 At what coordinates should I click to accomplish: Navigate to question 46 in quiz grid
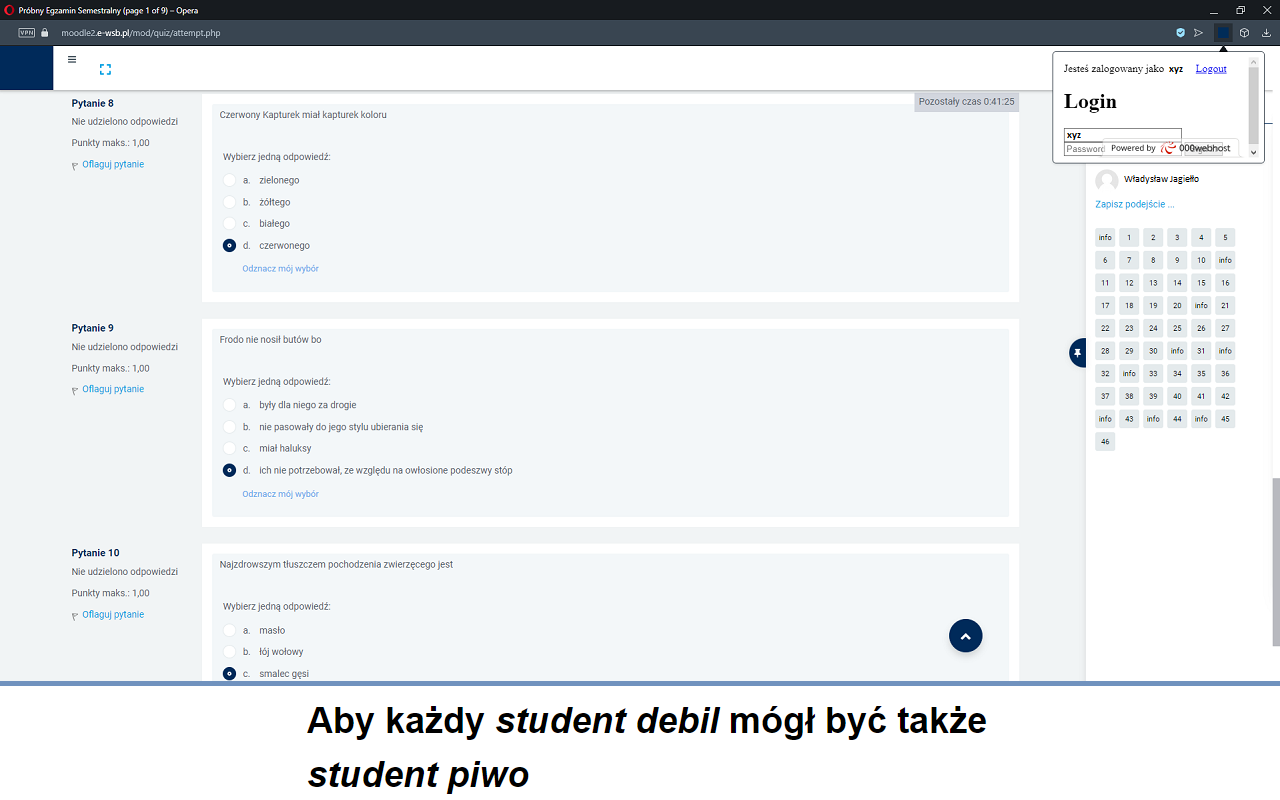tap(1105, 441)
